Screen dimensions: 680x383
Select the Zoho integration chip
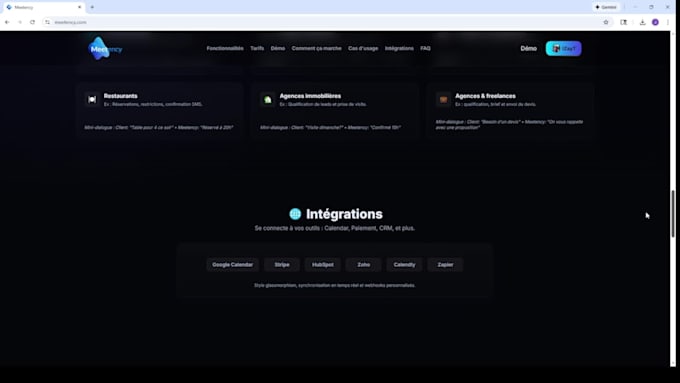(x=363, y=265)
